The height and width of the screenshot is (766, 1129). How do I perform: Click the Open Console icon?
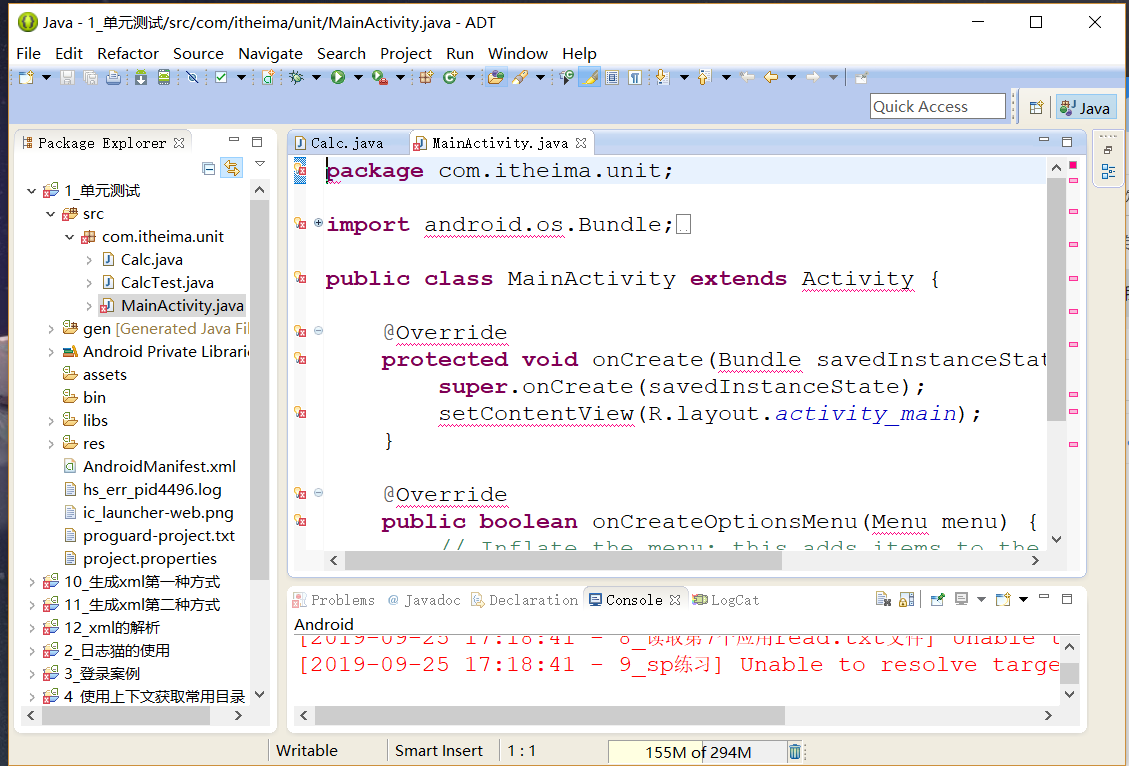point(1004,599)
